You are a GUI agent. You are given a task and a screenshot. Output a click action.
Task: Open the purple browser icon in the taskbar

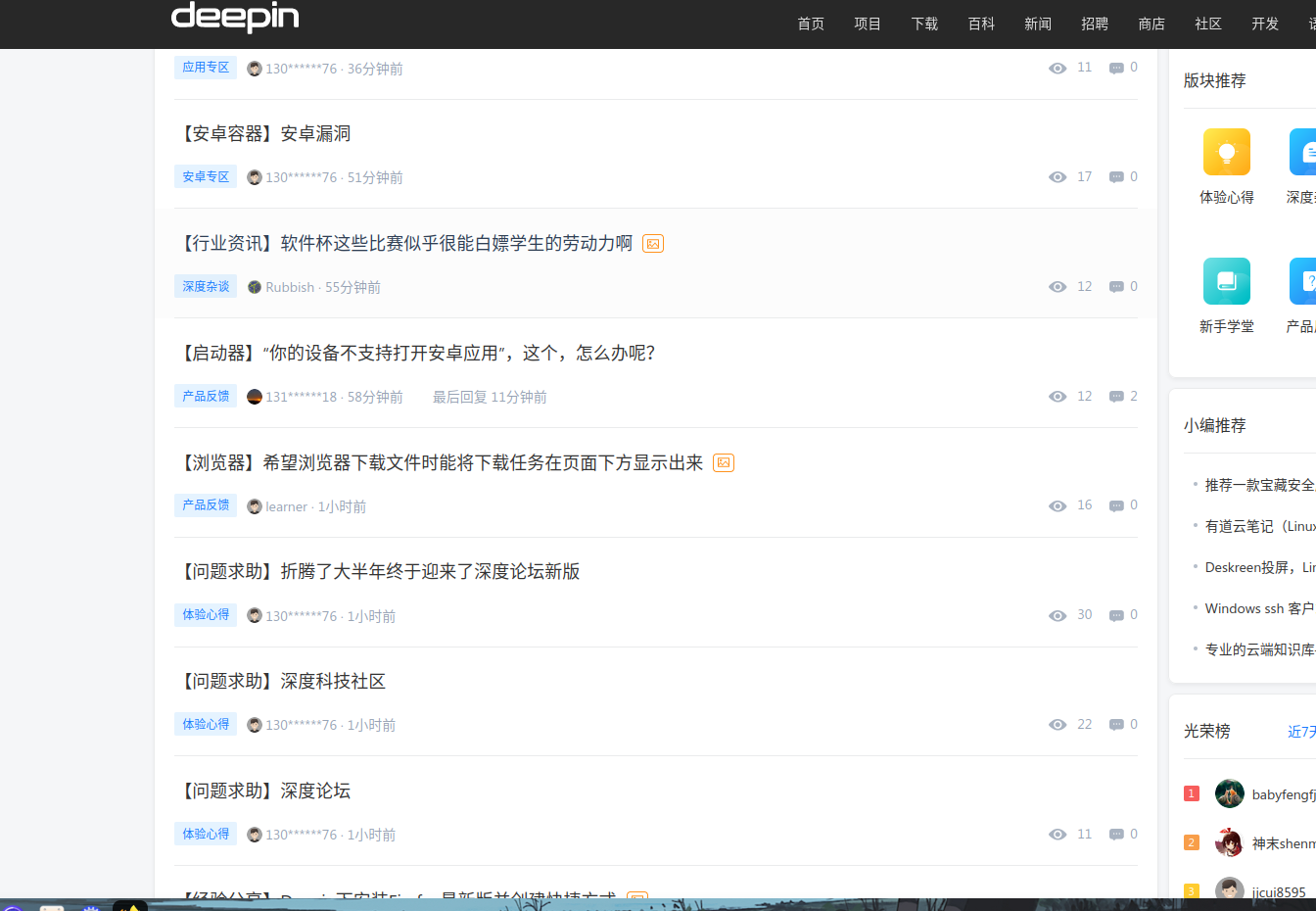(13, 906)
